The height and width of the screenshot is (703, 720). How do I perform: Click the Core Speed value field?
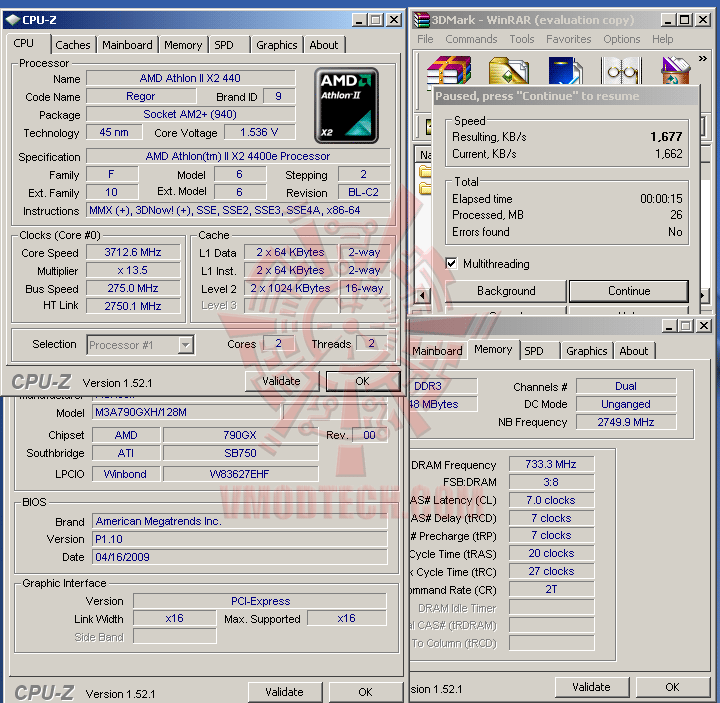133,252
